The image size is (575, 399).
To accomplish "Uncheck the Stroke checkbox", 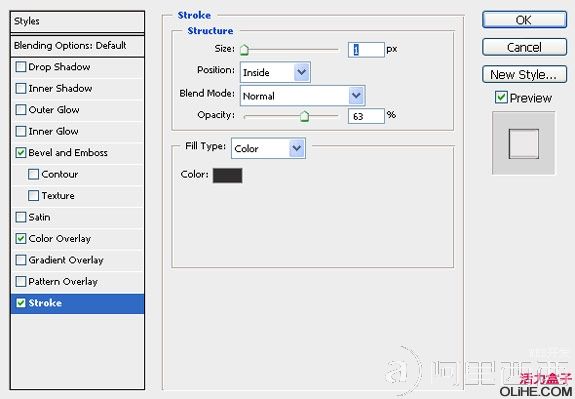I will tap(21, 303).
